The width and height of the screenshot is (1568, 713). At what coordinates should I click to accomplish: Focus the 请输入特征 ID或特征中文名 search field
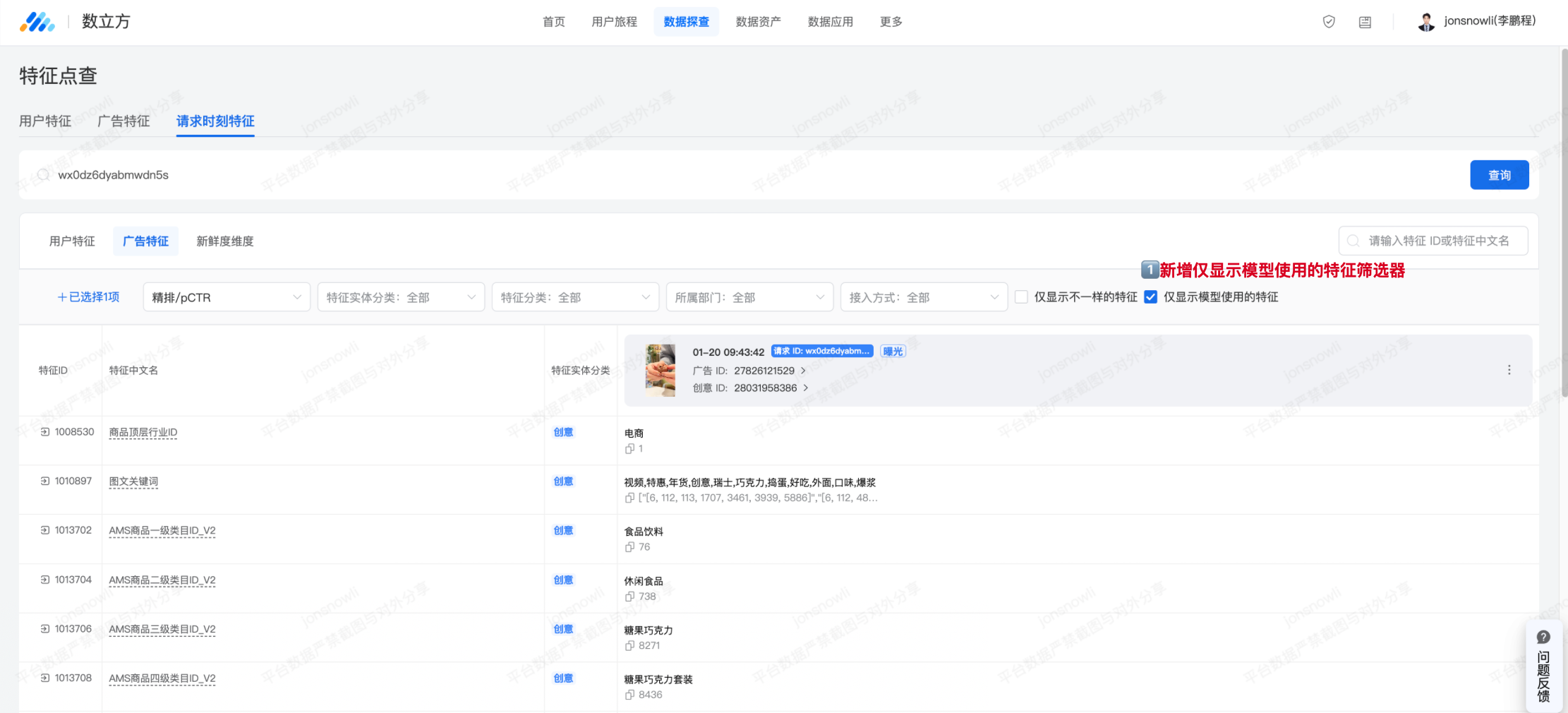[x=1433, y=241]
